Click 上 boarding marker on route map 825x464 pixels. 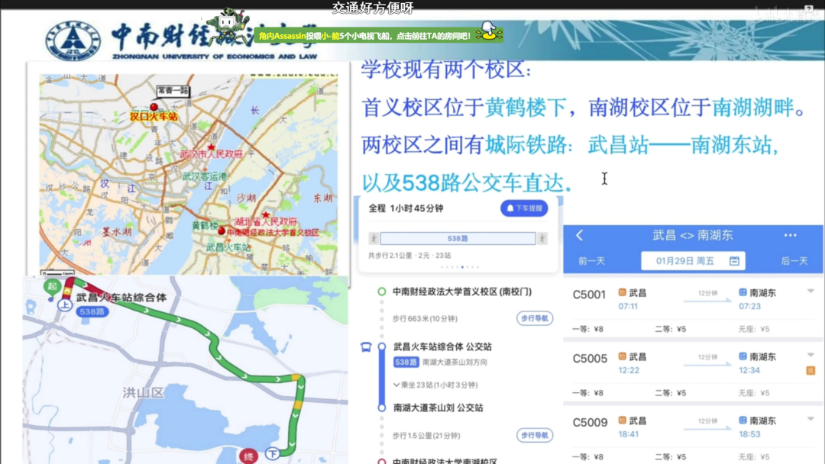[x=65, y=305]
